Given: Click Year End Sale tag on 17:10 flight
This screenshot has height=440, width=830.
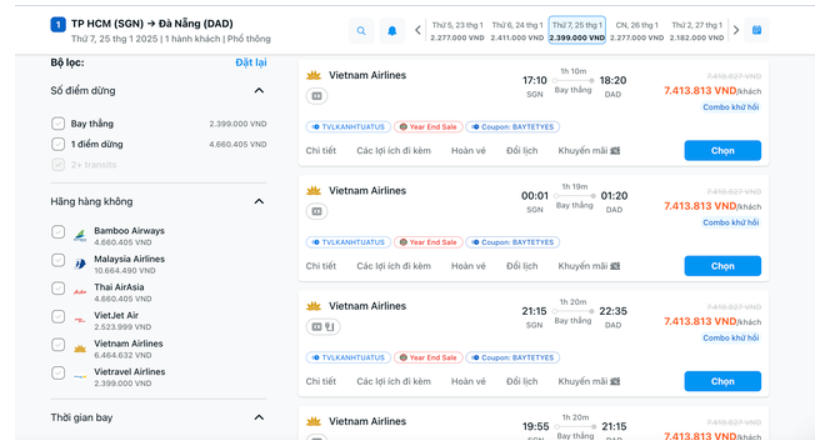Looking at the screenshot, I should coord(428,127).
